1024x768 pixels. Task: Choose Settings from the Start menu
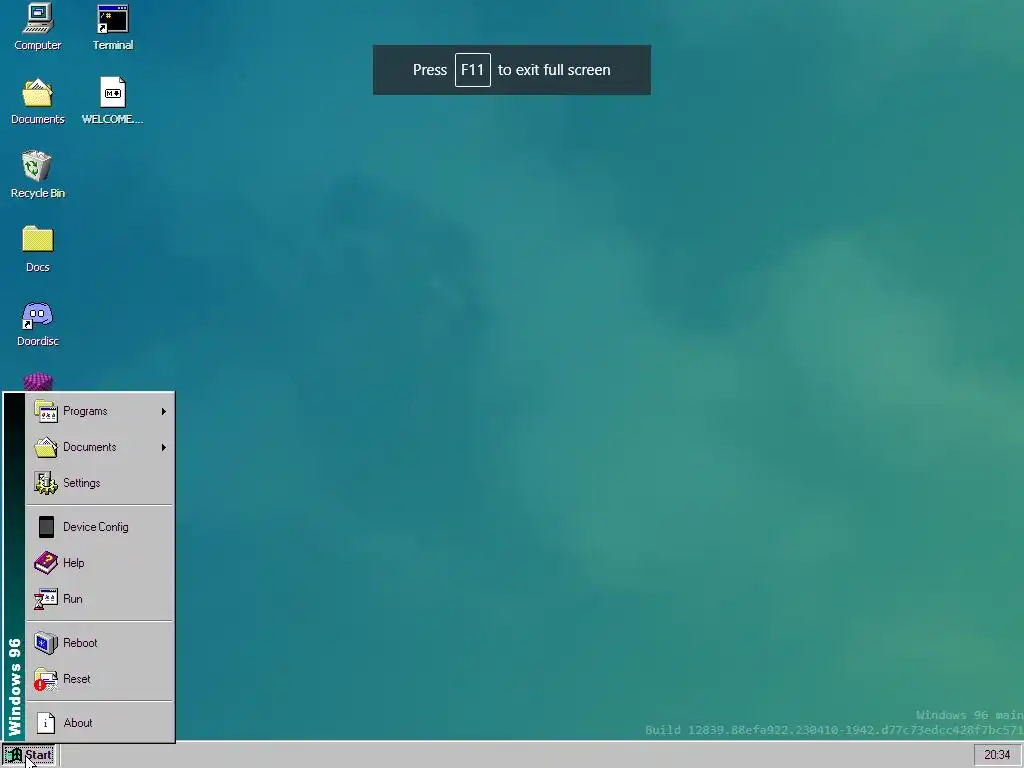100,483
